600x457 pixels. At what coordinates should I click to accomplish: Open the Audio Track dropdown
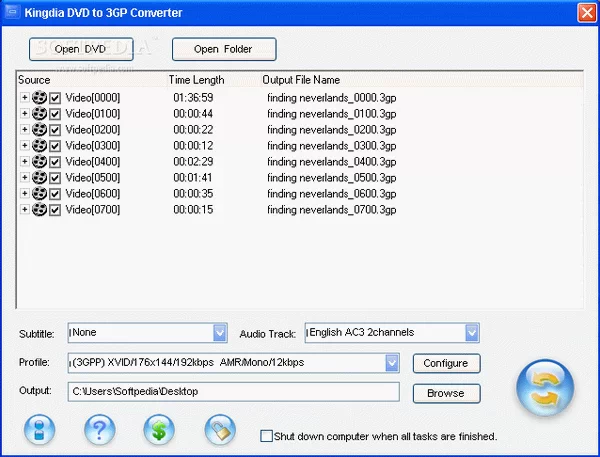[x=471, y=333]
